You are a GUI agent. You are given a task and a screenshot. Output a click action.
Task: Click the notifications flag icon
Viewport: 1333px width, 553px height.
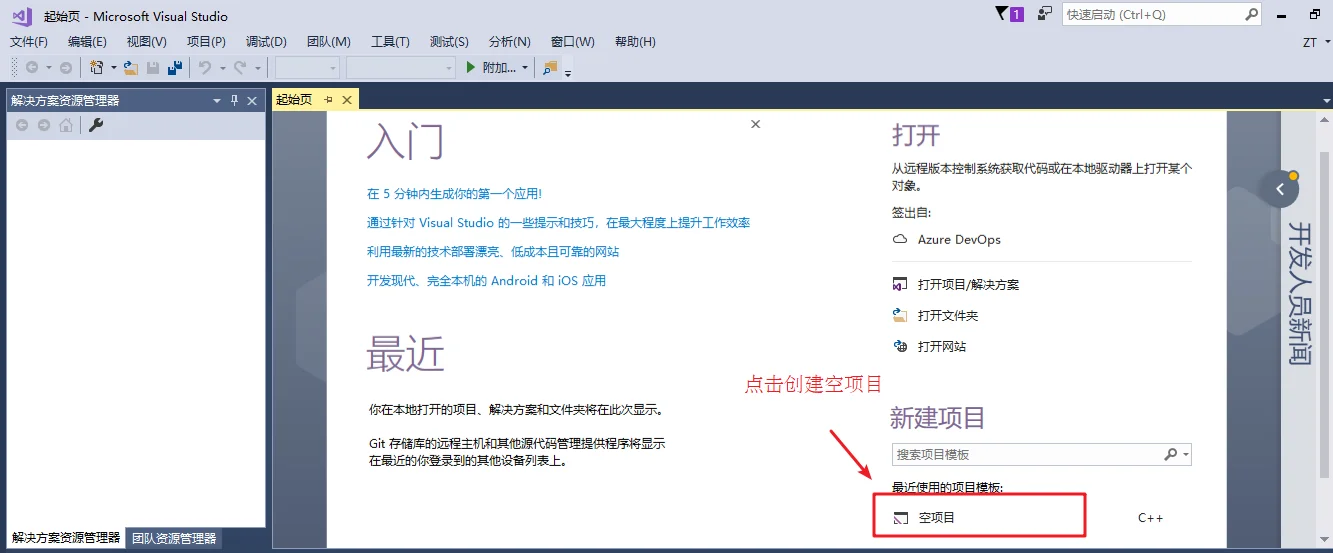coord(1004,14)
